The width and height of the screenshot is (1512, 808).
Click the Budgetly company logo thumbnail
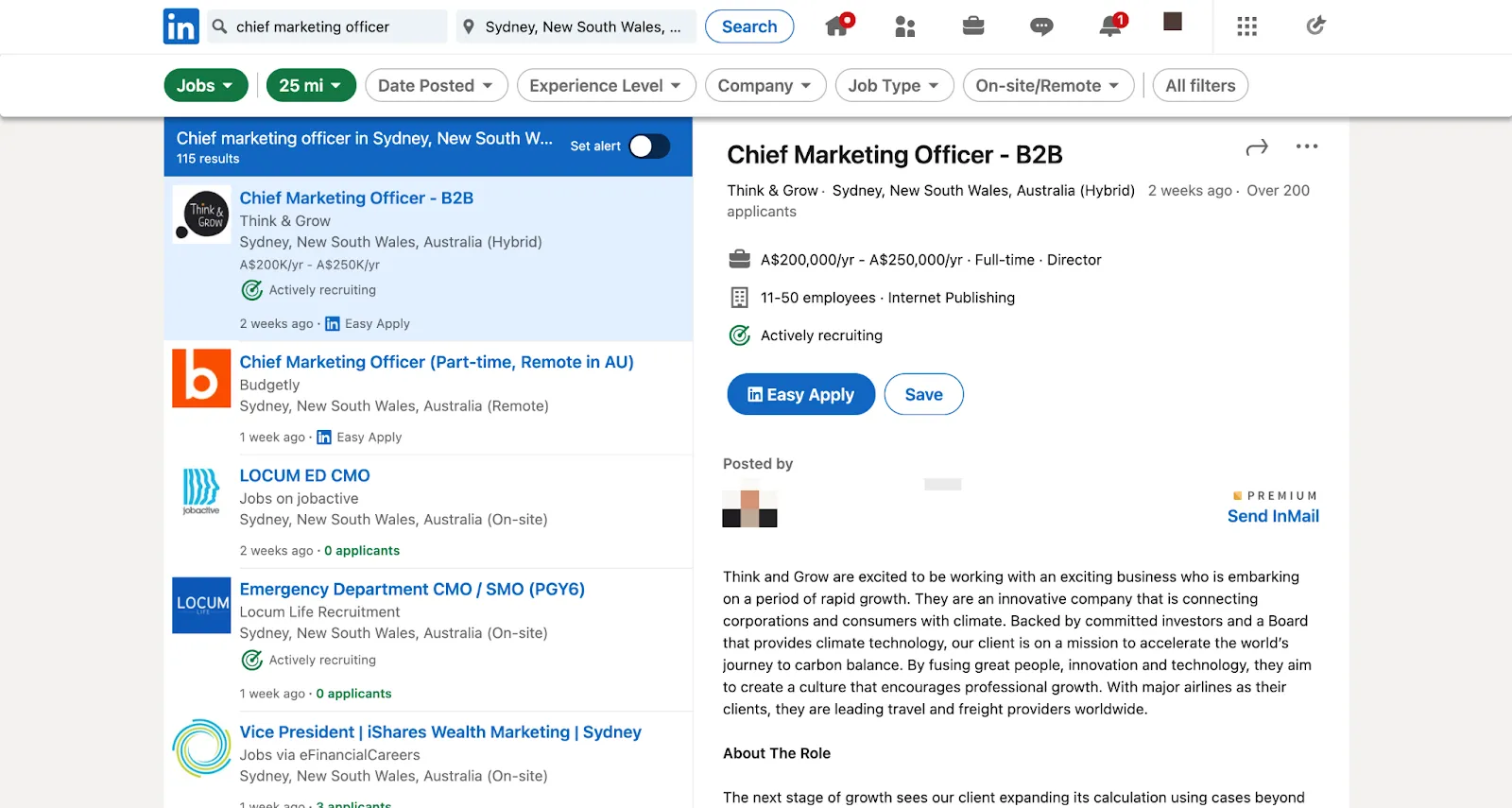tap(201, 378)
